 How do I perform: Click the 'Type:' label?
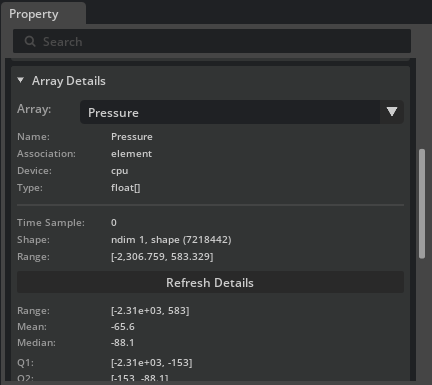click(x=30, y=188)
